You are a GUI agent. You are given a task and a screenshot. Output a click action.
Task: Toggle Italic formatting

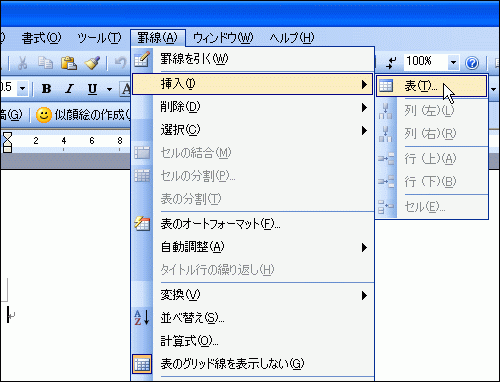(x=69, y=89)
